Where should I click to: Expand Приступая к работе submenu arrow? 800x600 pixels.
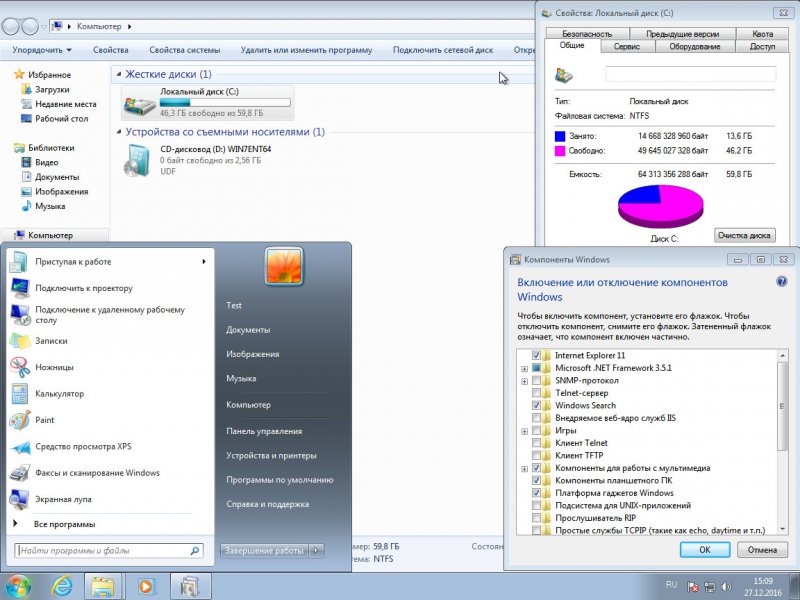click(x=204, y=262)
